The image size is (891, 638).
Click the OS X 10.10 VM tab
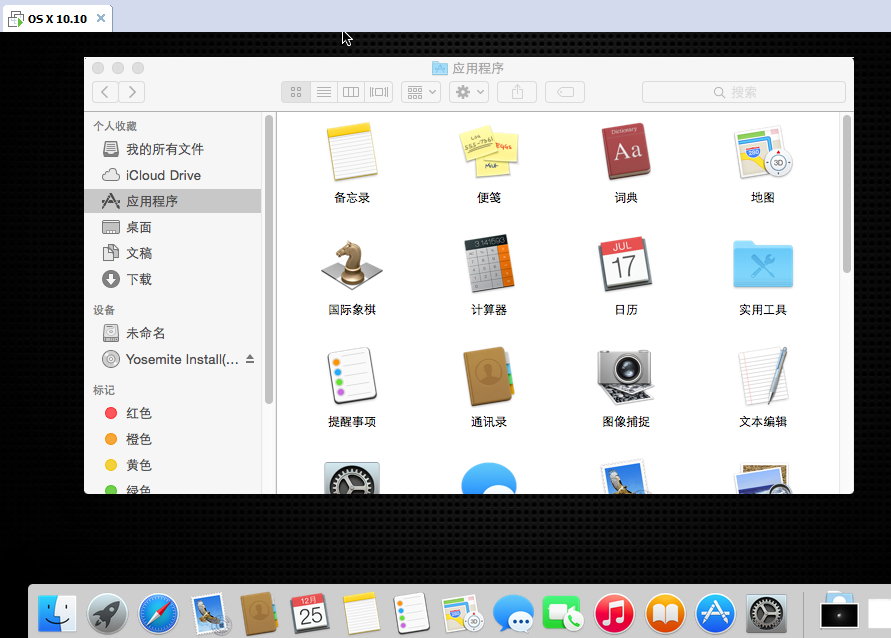click(x=59, y=19)
